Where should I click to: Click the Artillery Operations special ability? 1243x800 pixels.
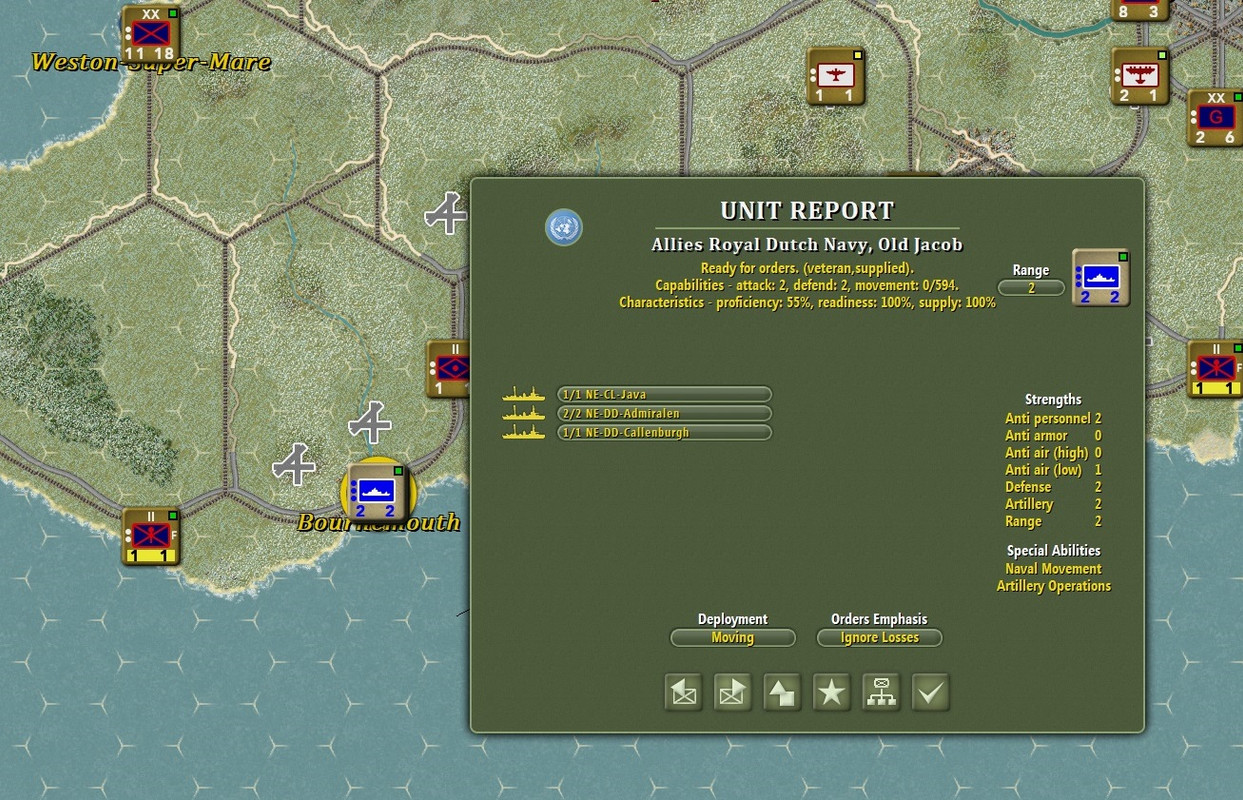point(1054,586)
